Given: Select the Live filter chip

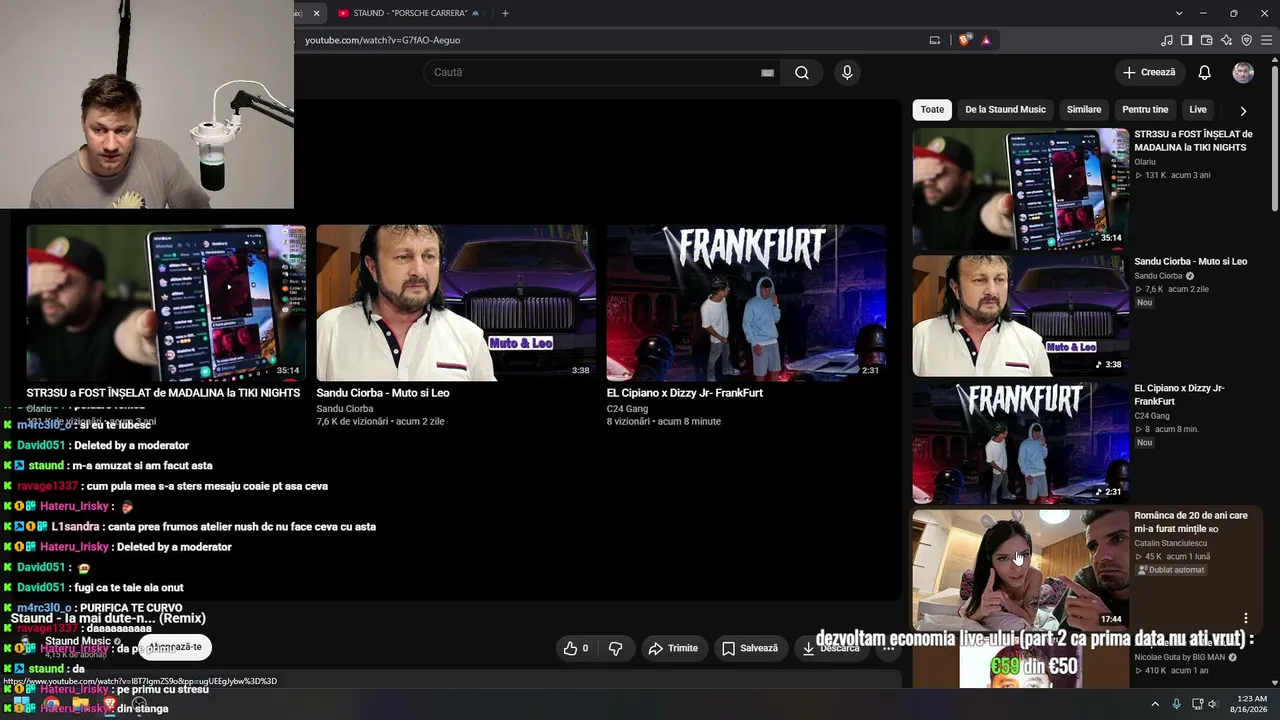Looking at the screenshot, I should [1198, 110].
